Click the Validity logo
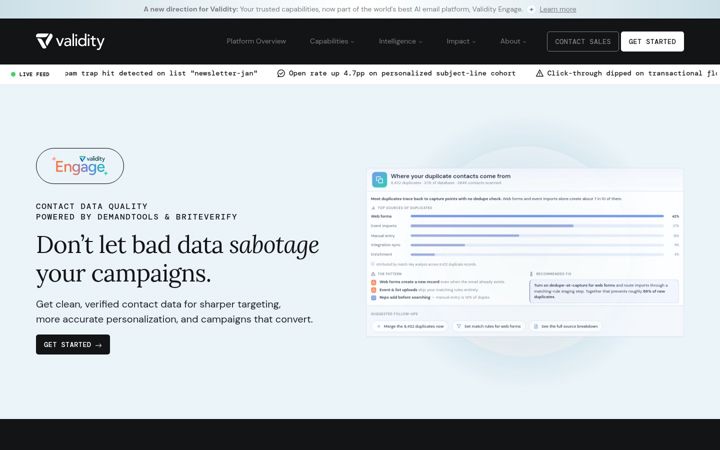 70,41
